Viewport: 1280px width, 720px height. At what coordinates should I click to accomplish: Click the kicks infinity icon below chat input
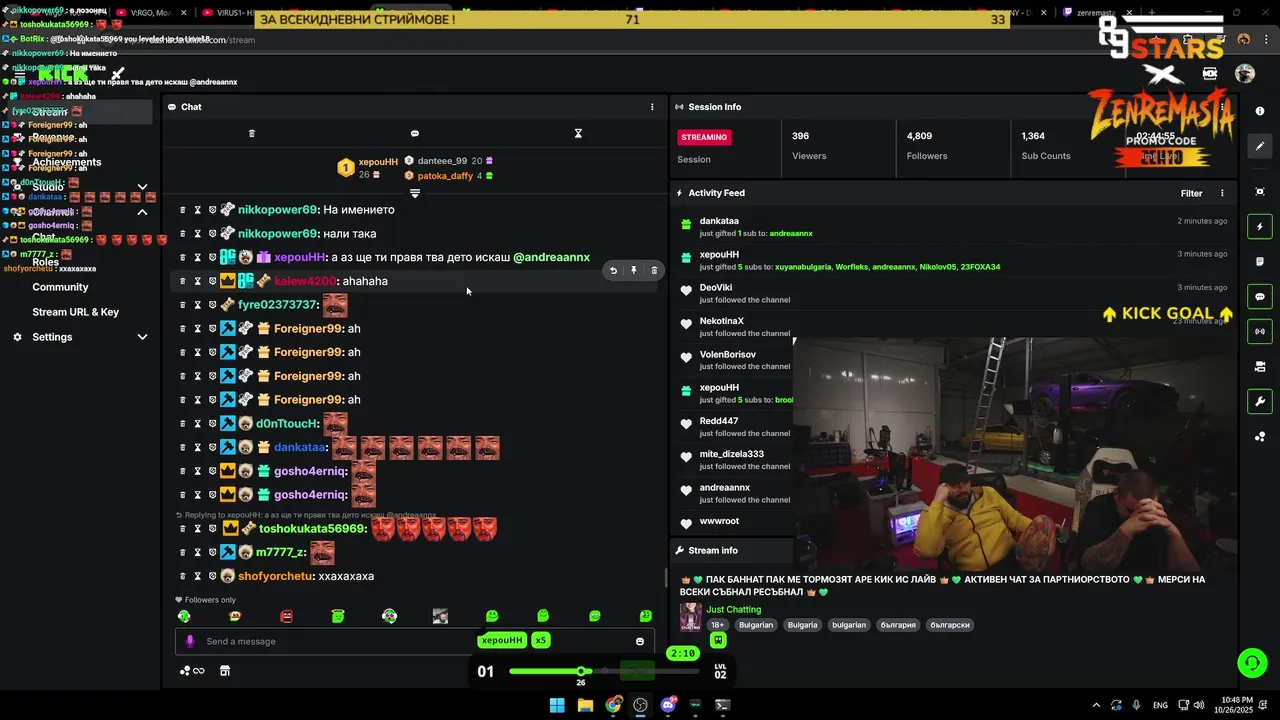tap(192, 671)
